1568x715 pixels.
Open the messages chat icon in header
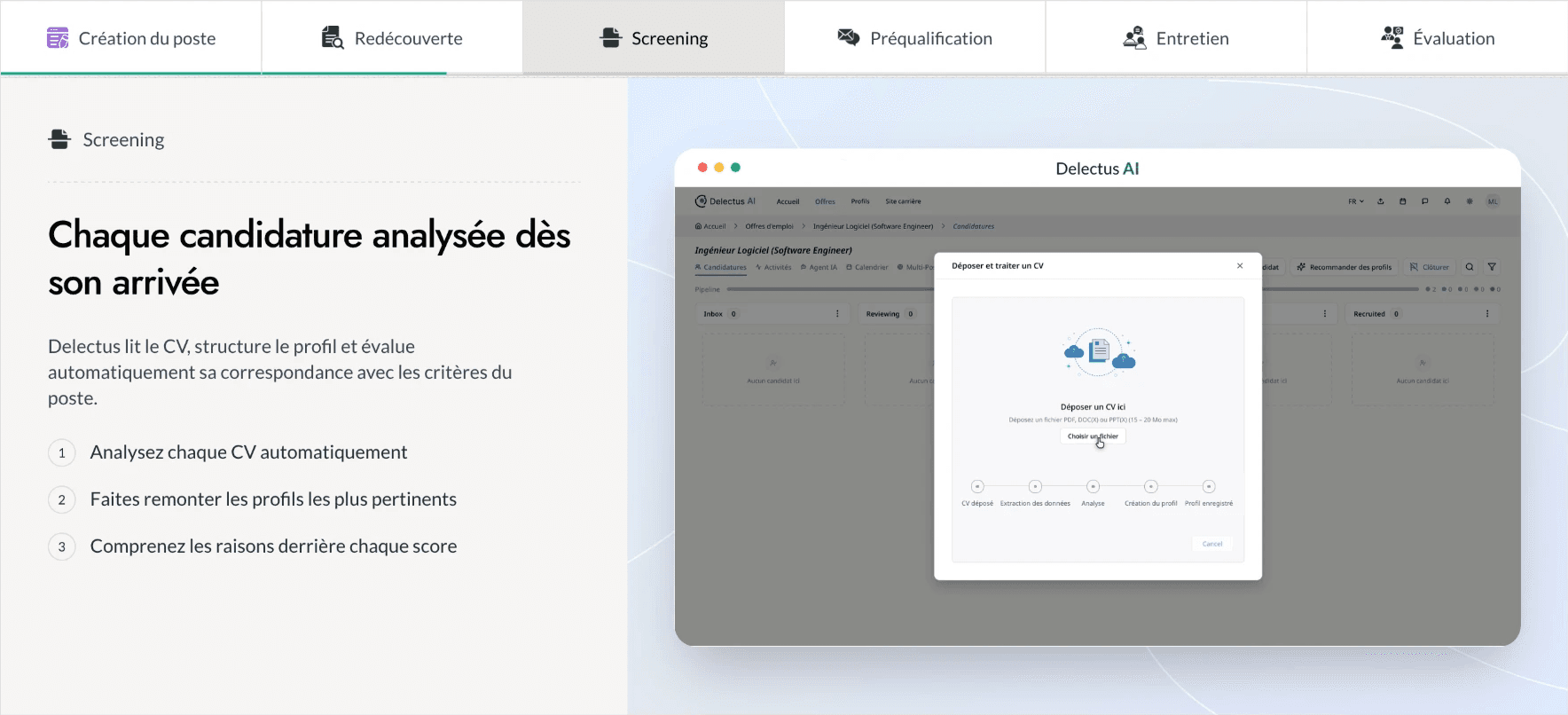pyautogui.click(x=1425, y=201)
